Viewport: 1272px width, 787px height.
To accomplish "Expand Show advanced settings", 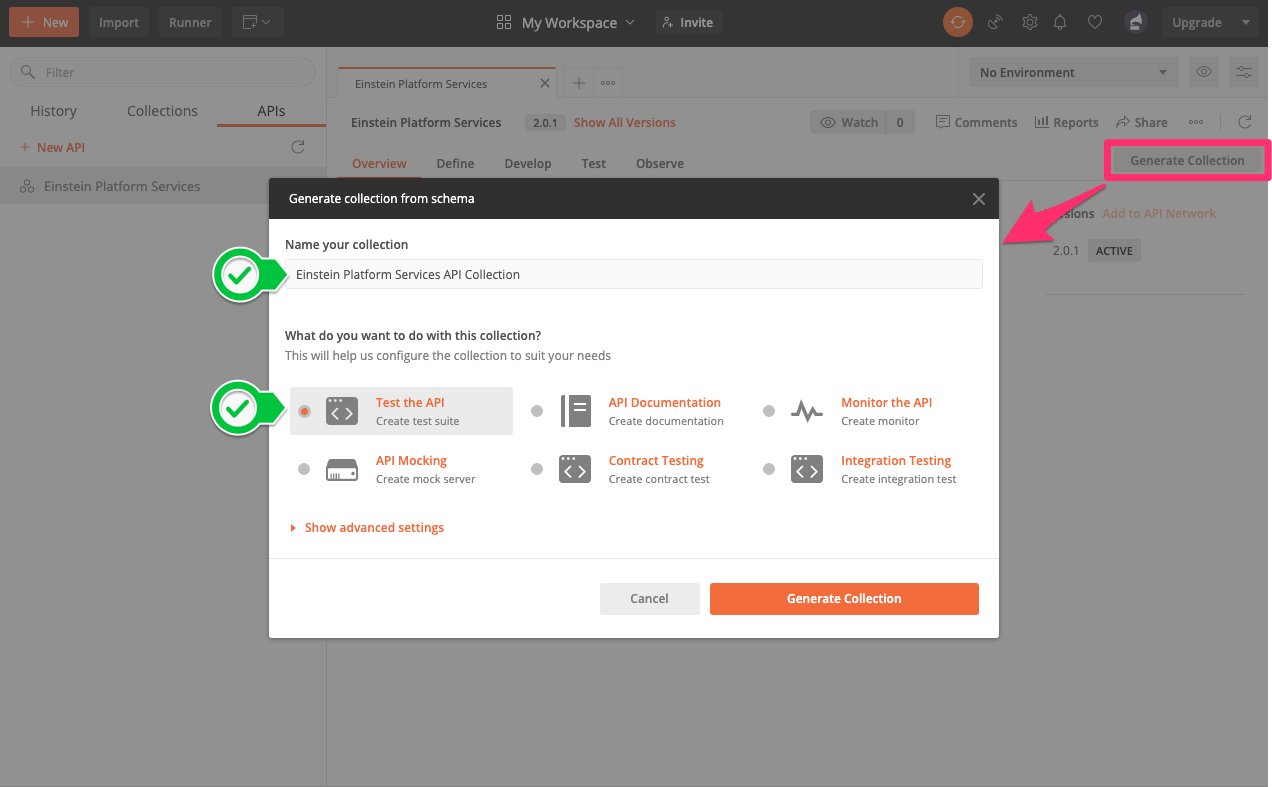I will (x=367, y=527).
